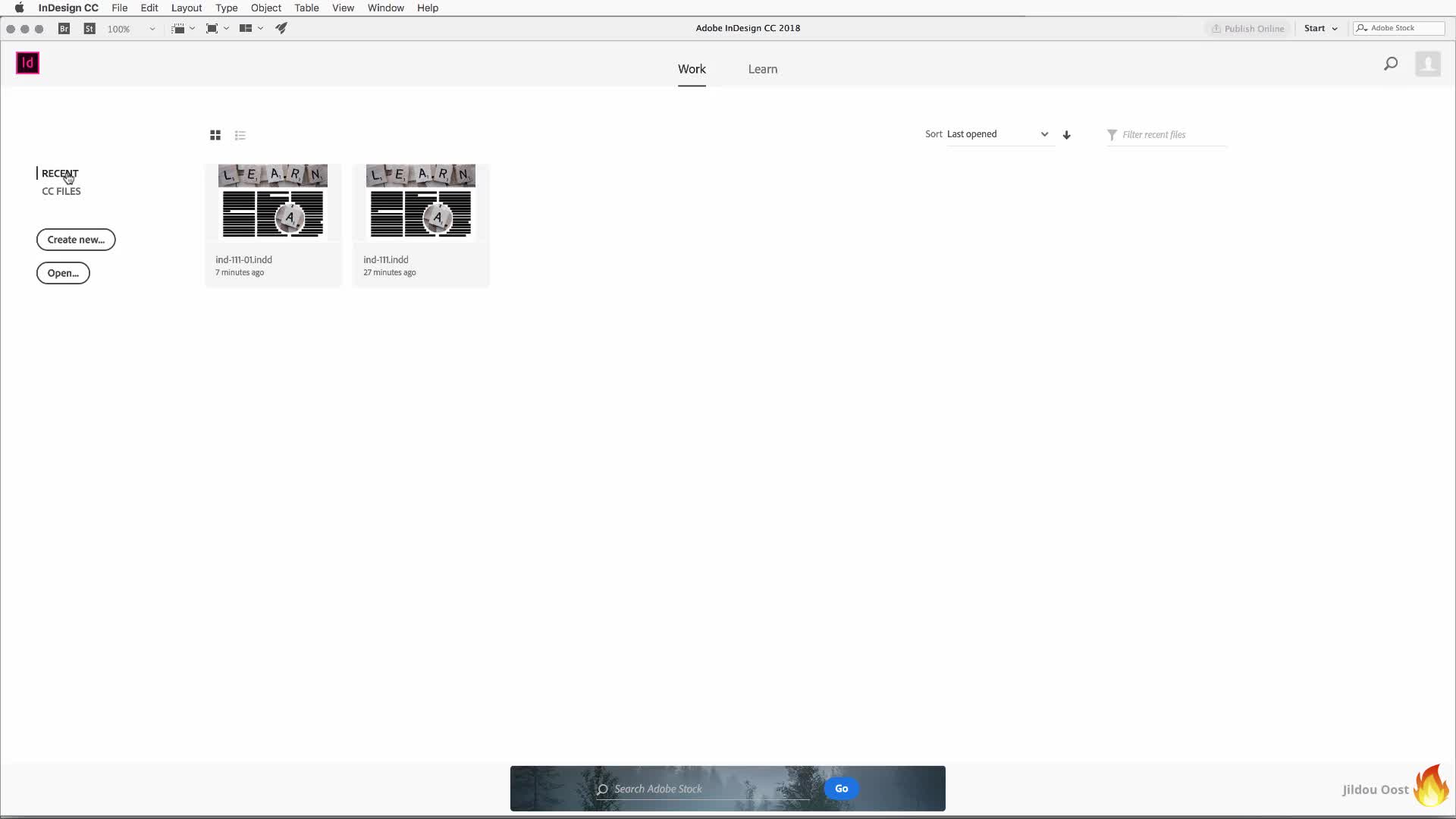Open the Table menu

(x=306, y=8)
